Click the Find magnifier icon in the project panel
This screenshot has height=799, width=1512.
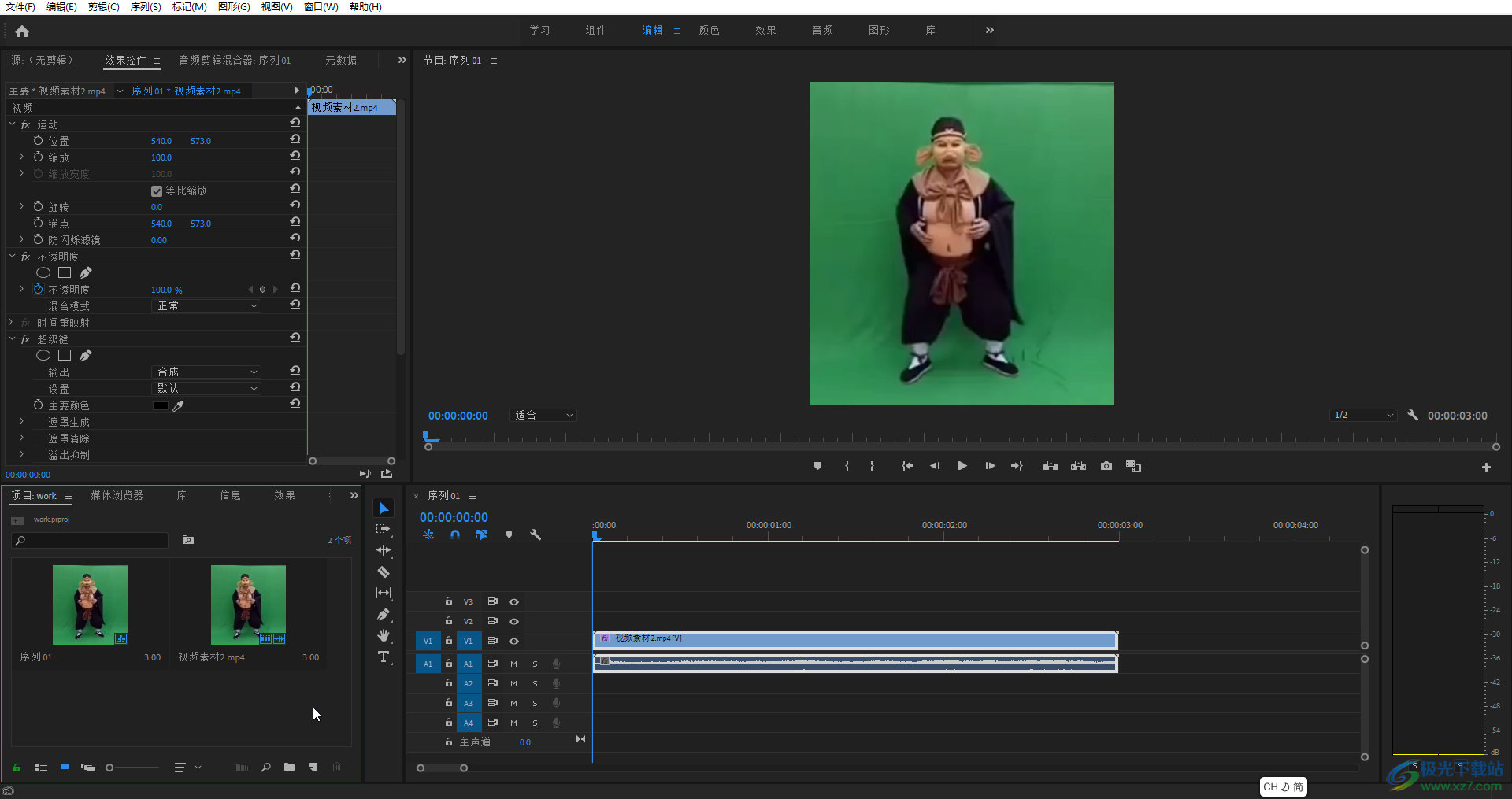(x=266, y=767)
